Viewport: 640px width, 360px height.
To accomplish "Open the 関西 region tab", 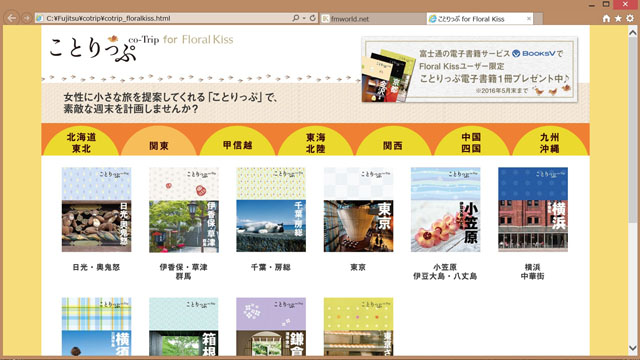I will [393, 142].
